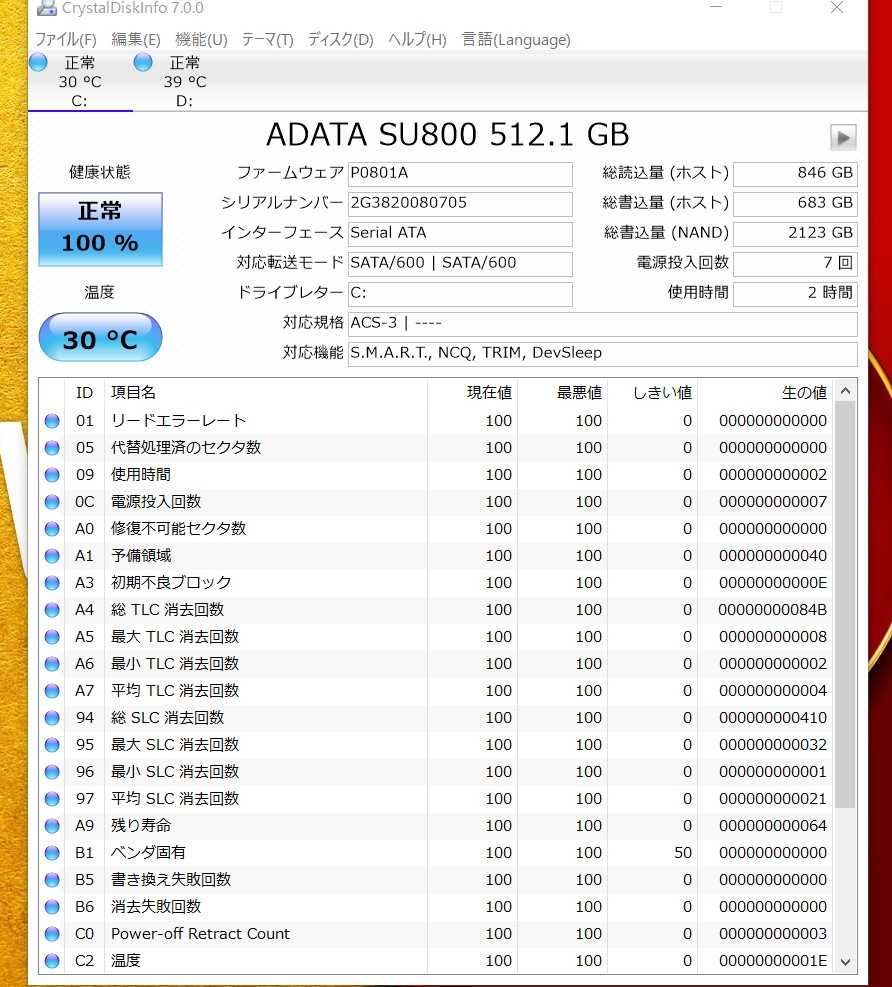Open the 機能(U) menu
Image resolution: width=892 pixels, height=987 pixels.
[x=201, y=40]
